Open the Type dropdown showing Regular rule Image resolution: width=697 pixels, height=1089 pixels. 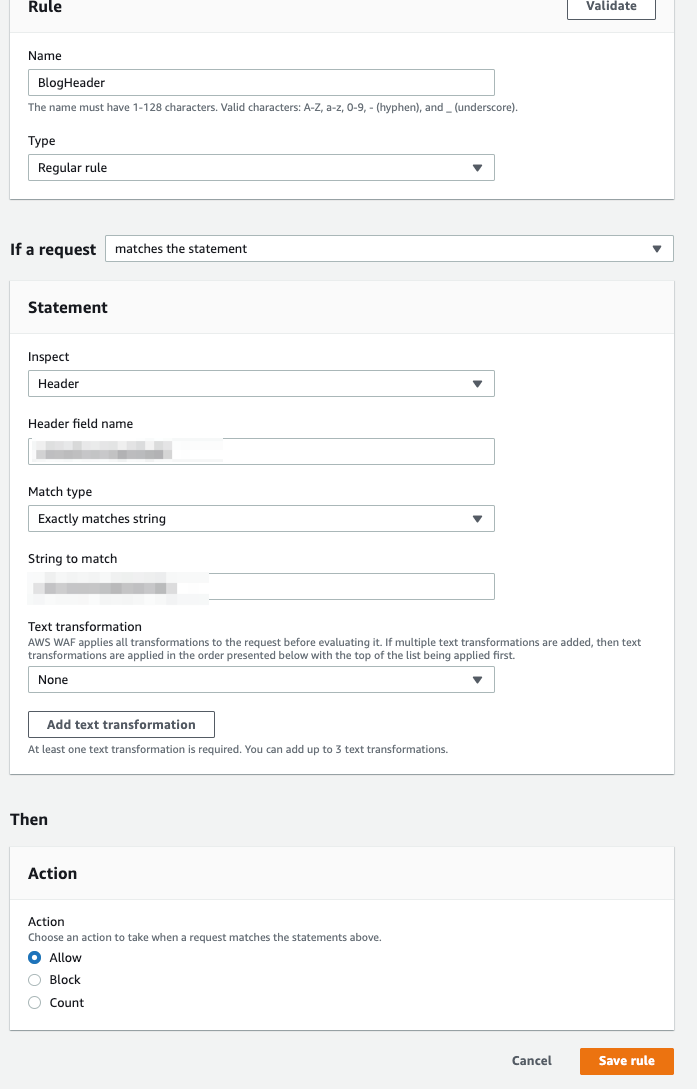261,167
